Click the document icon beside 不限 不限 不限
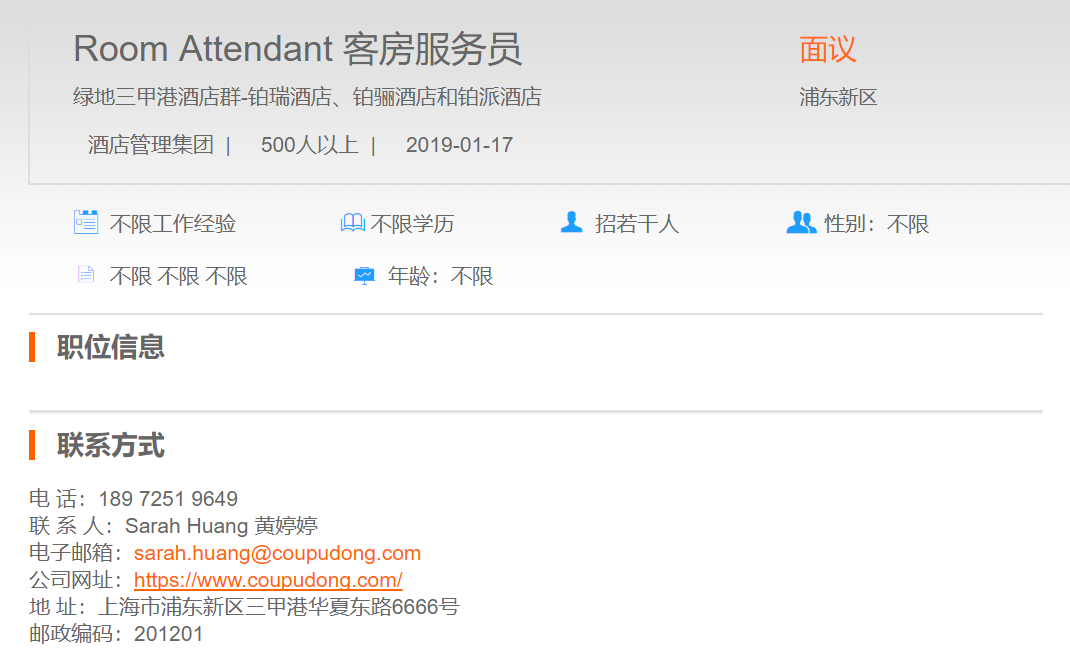The image size is (1070, 663). (86, 275)
